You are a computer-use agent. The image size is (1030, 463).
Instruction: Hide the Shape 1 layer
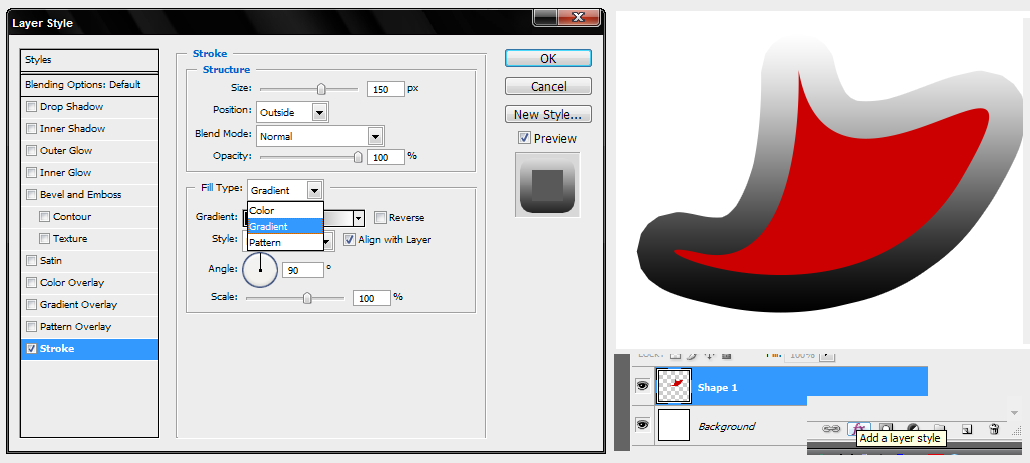click(x=641, y=387)
